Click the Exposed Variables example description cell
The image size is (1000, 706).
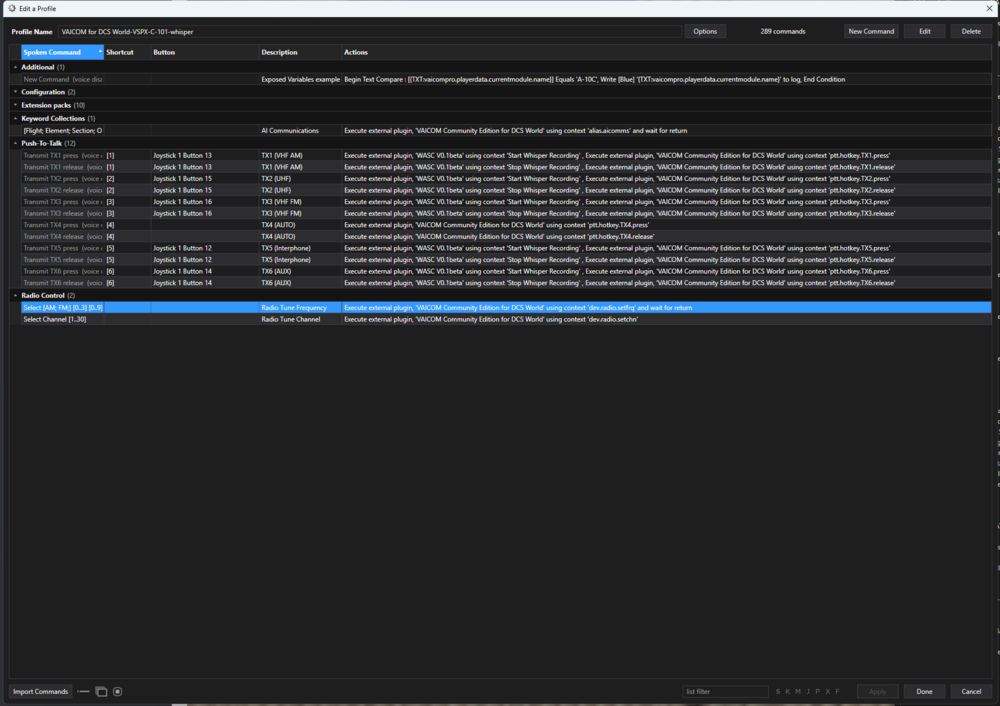click(x=300, y=80)
